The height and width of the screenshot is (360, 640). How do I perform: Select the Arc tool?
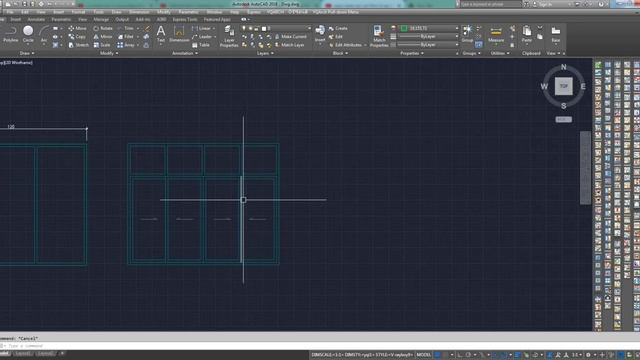point(44,34)
